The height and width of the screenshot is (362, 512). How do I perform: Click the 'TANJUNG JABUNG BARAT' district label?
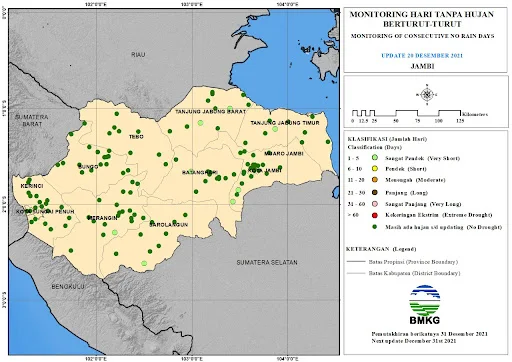click(211, 112)
